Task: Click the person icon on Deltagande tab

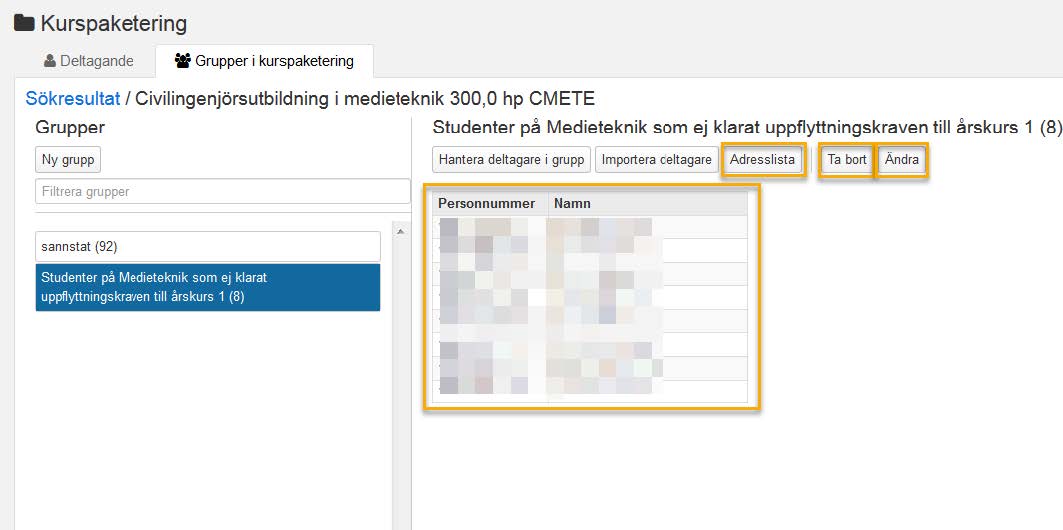Action: click(49, 61)
